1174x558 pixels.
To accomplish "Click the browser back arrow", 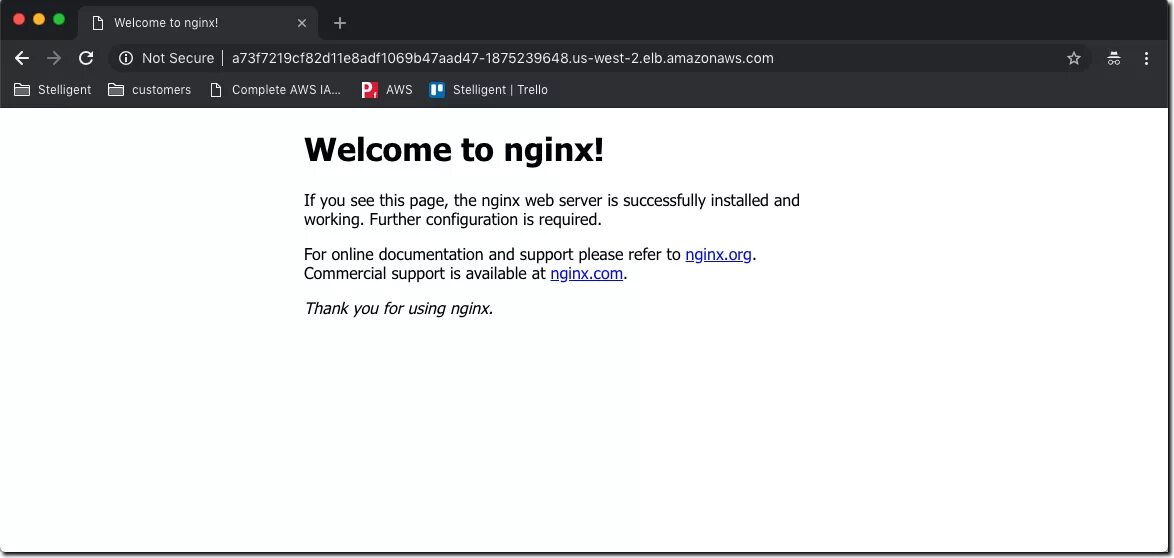I will tap(22, 58).
